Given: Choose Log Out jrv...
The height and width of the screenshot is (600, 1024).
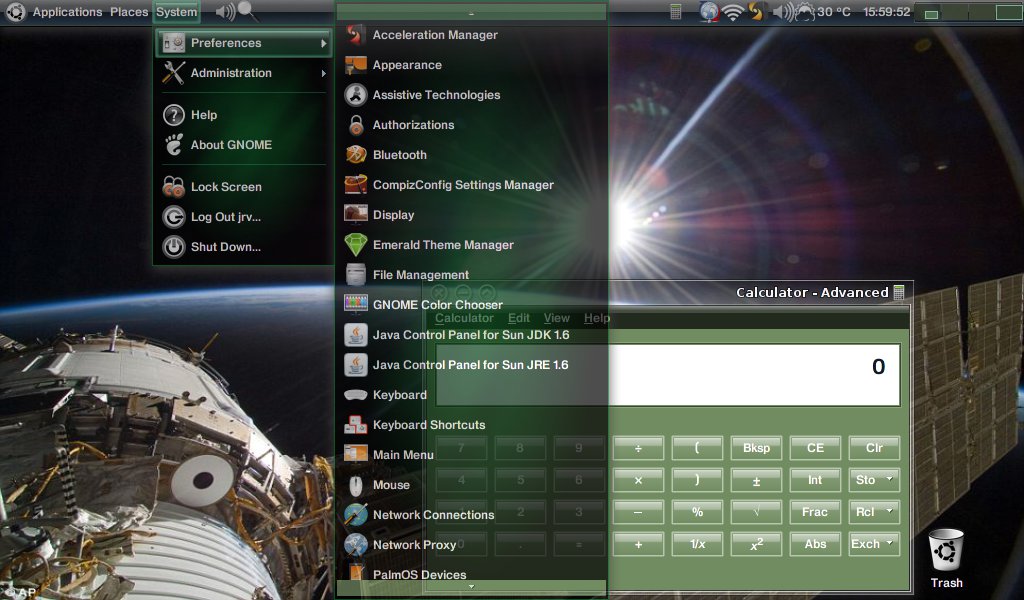Looking at the screenshot, I should point(244,217).
